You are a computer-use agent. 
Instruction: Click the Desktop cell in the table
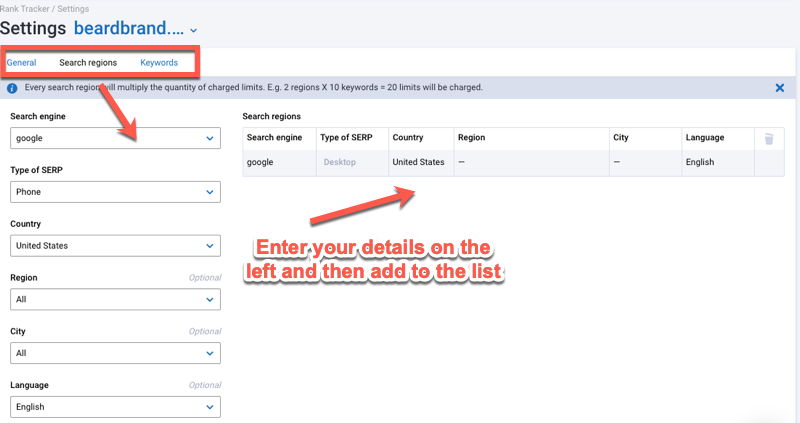coord(339,162)
